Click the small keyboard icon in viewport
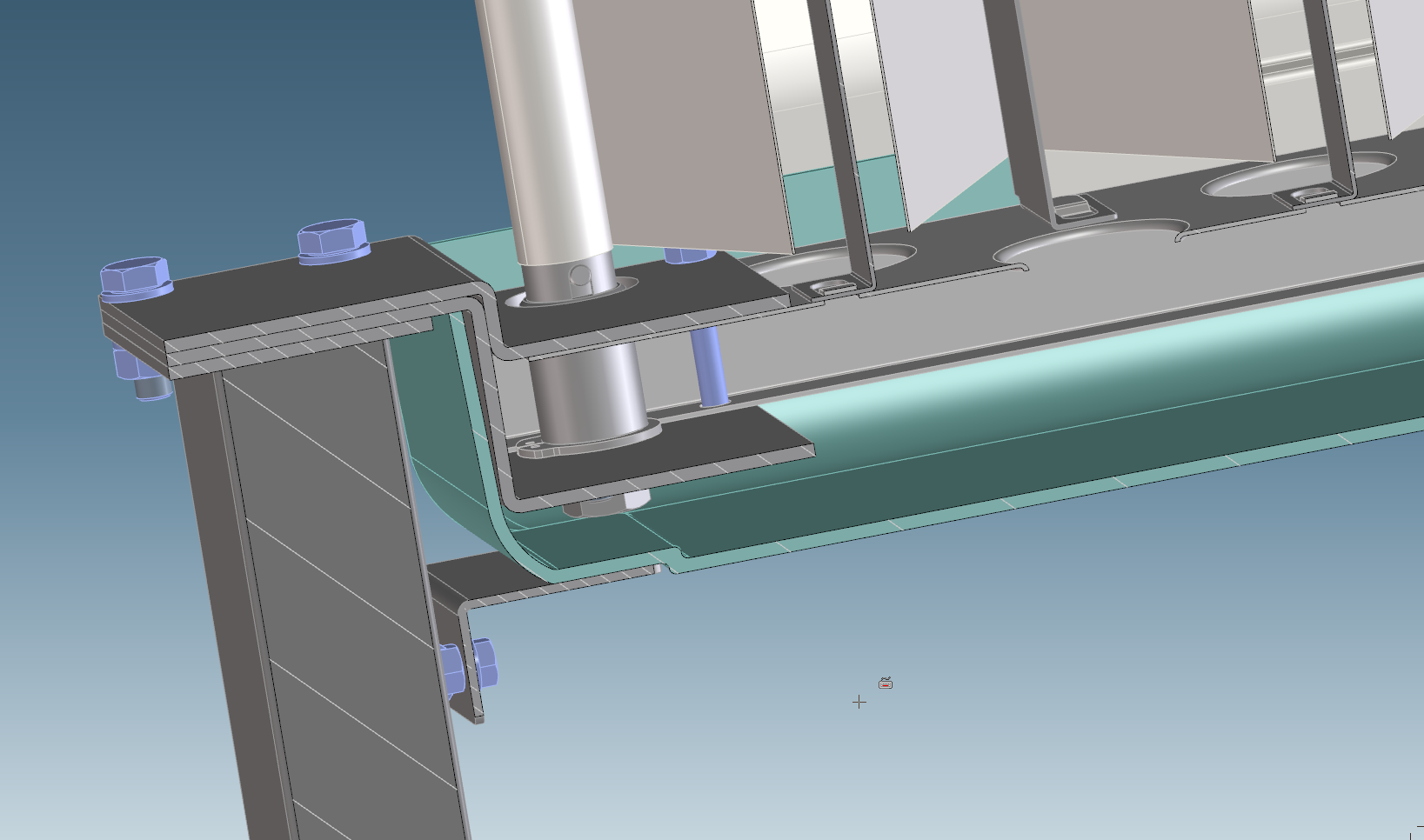Screen dimensions: 1424x840 click(x=886, y=683)
